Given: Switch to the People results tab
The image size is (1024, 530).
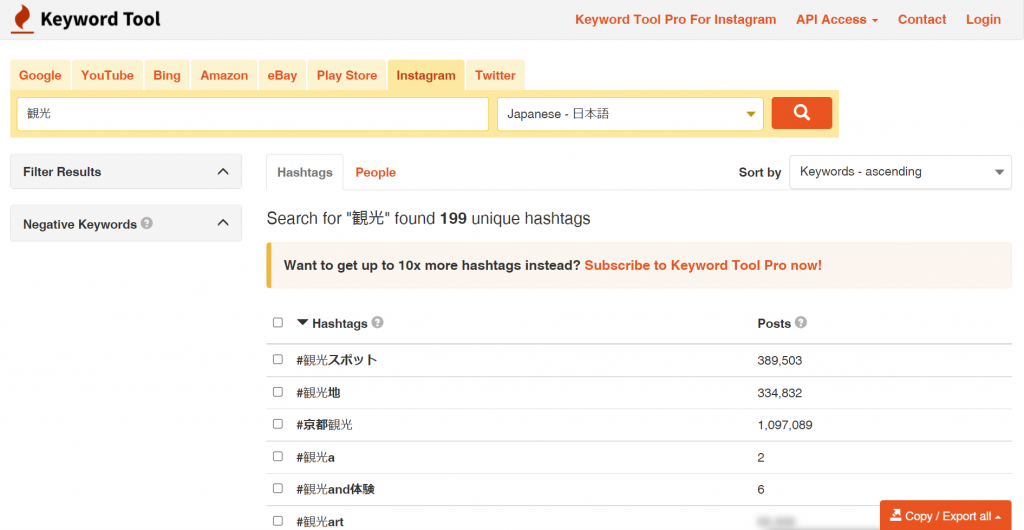Looking at the screenshot, I should [x=376, y=172].
